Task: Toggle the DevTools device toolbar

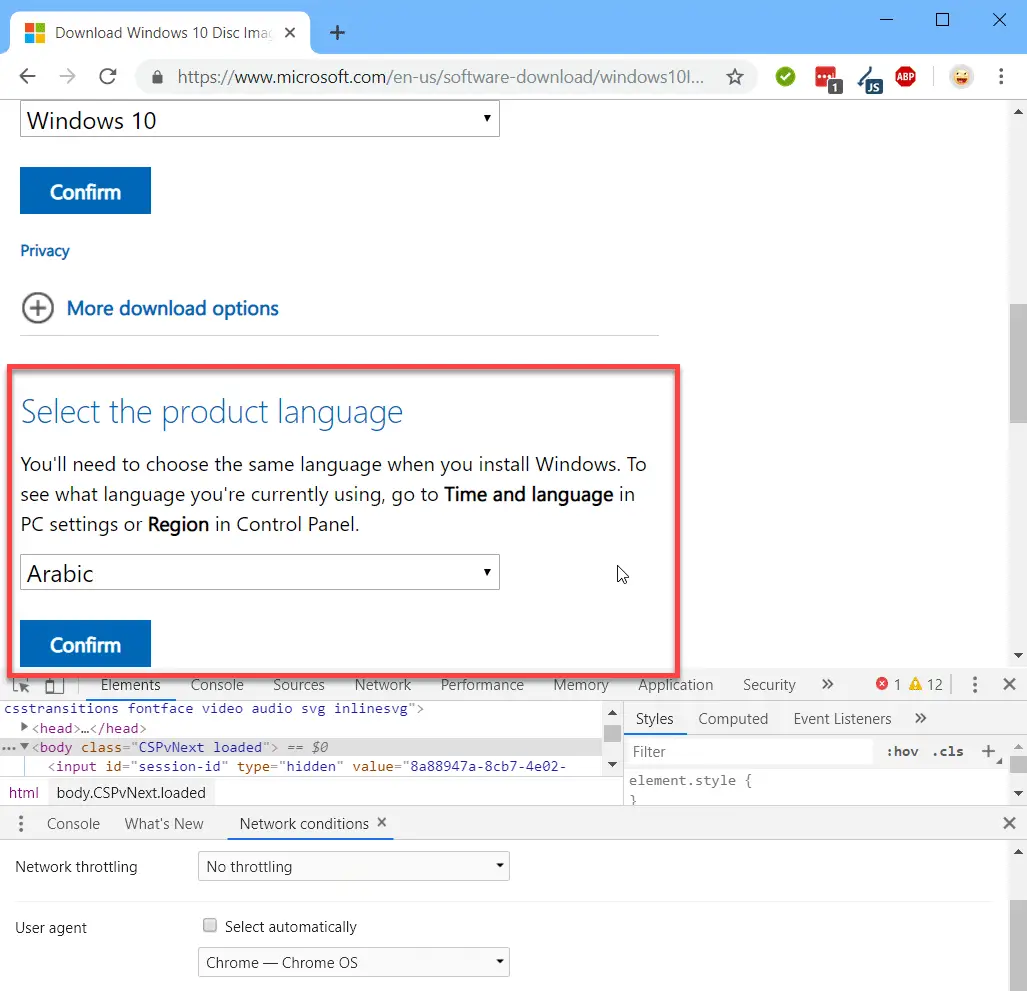Action: click(x=54, y=685)
